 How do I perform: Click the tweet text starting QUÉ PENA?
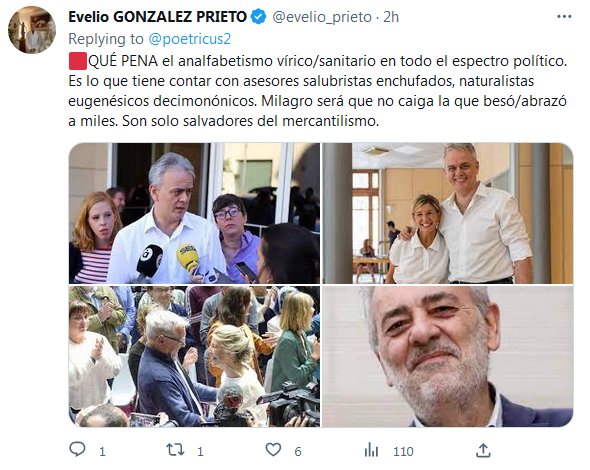tap(318, 91)
